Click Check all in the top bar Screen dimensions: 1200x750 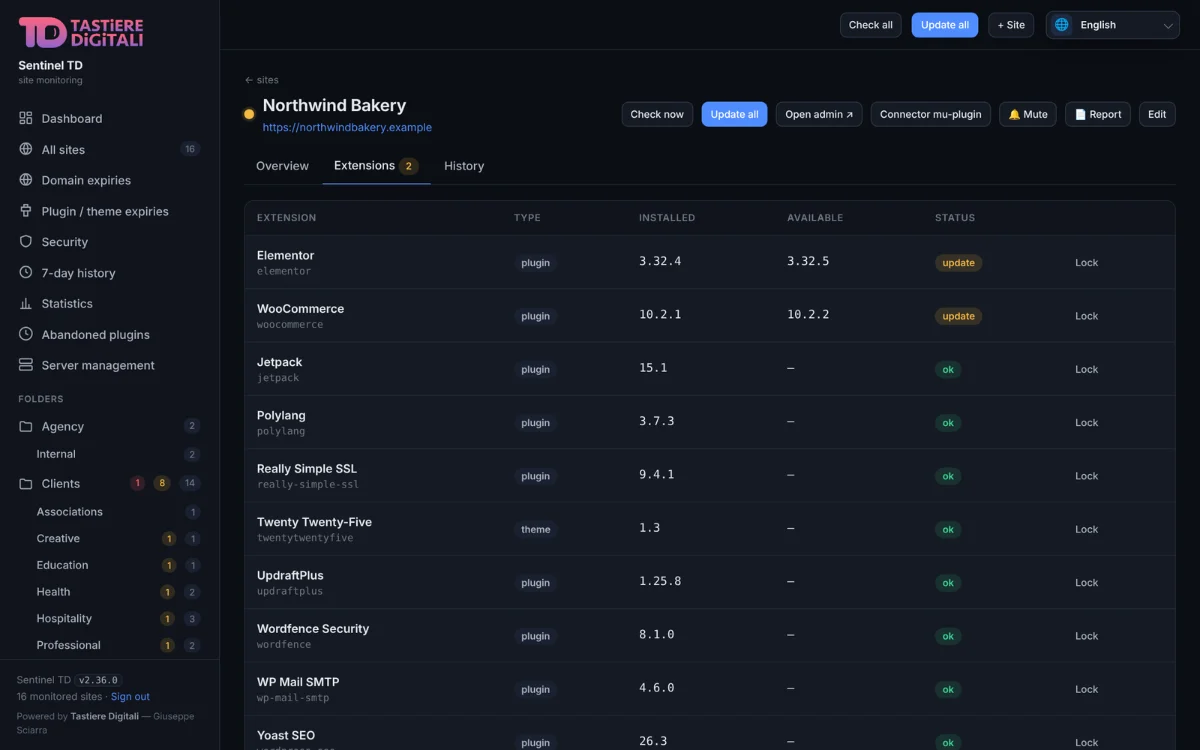click(x=871, y=25)
